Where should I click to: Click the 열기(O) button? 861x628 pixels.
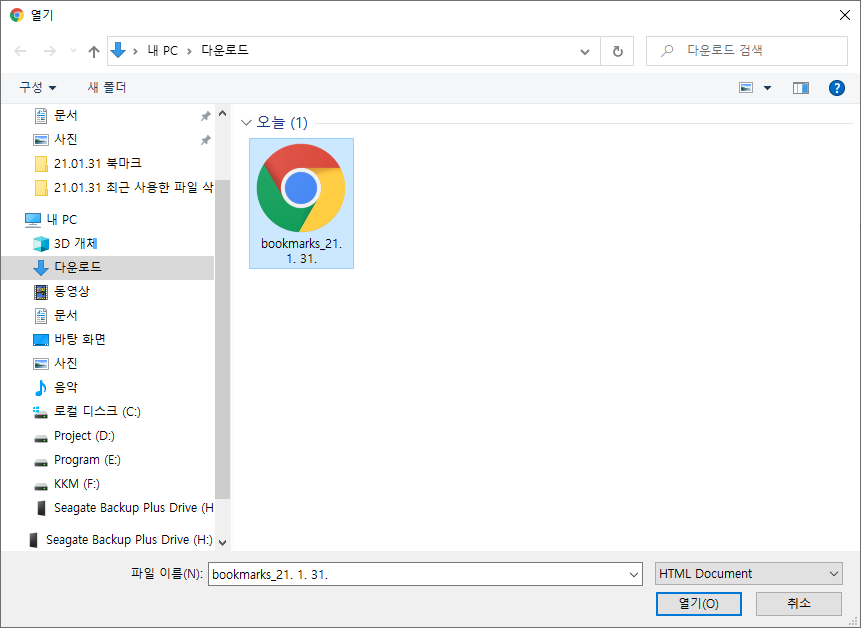pyautogui.click(x=698, y=604)
